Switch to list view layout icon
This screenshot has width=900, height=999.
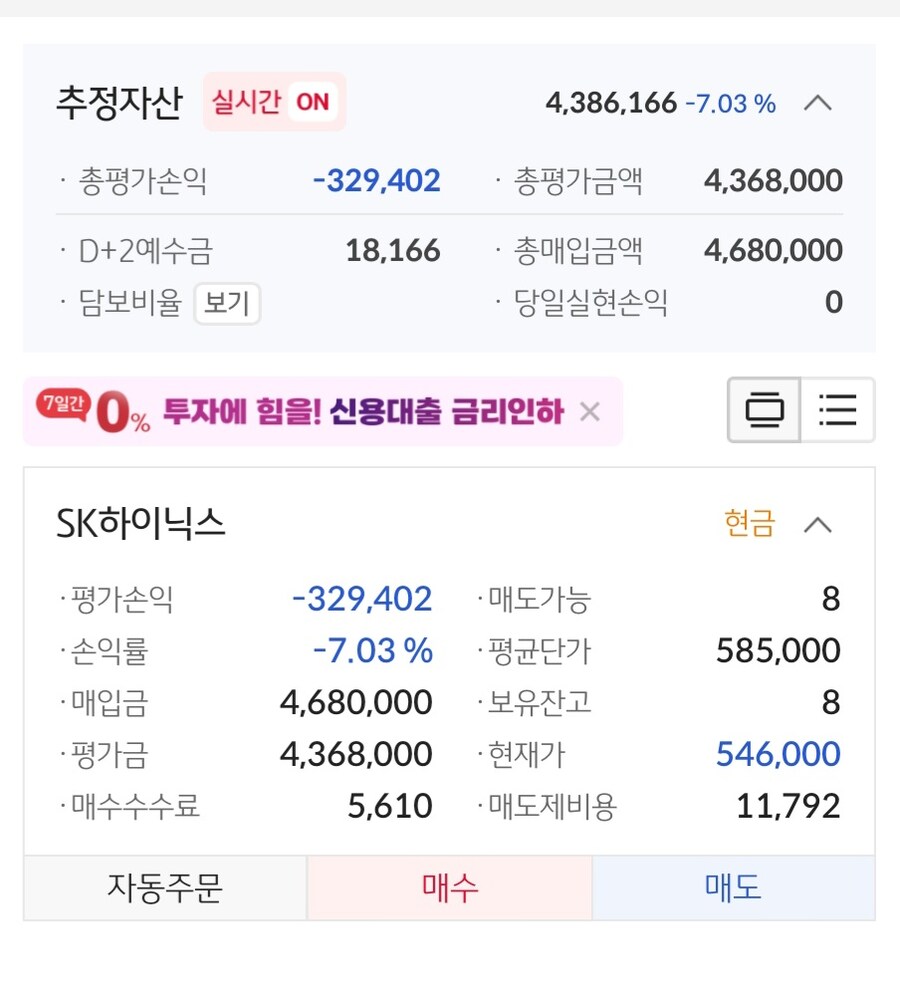click(x=838, y=410)
